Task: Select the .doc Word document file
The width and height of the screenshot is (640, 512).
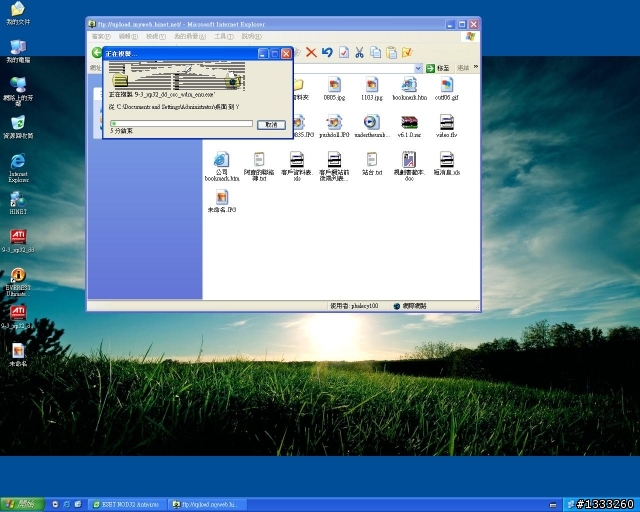Action: pos(409,166)
